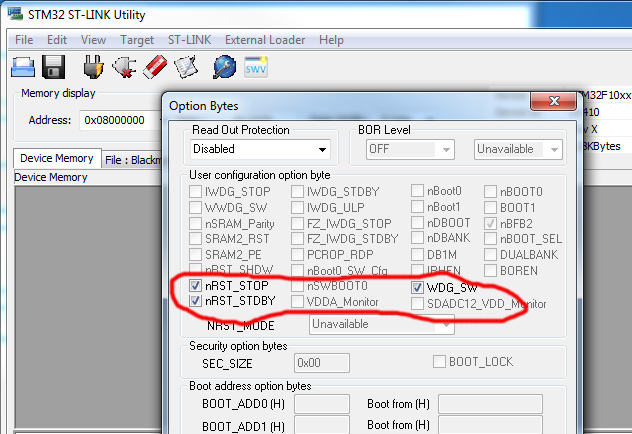The width and height of the screenshot is (632, 434).
Task: Uncheck the nRST_STOP checkbox
Action: click(x=195, y=286)
